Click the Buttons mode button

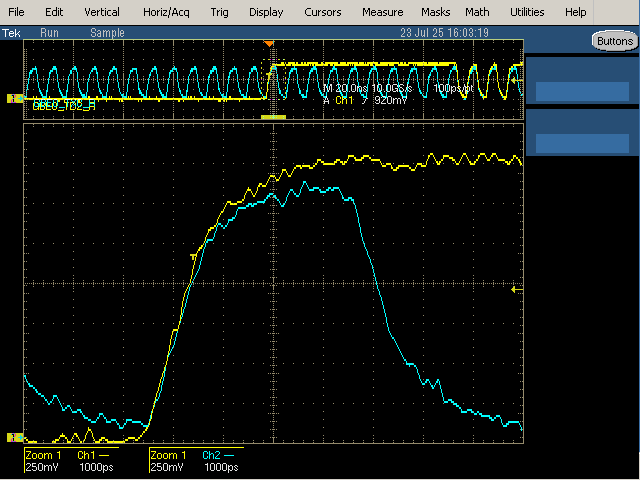point(614,41)
